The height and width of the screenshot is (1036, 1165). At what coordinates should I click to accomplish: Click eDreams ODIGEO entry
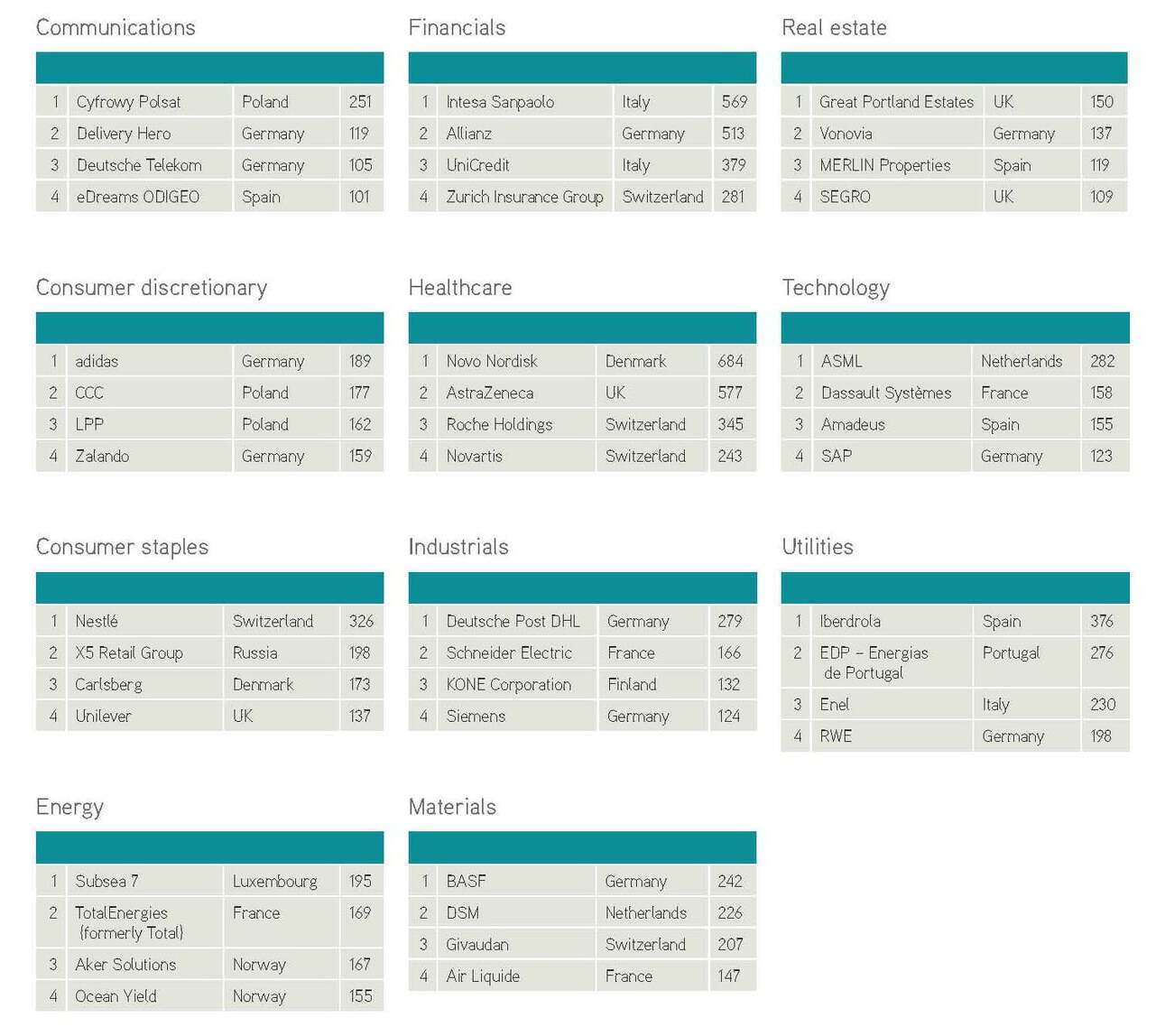pyautogui.click(x=138, y=197)
